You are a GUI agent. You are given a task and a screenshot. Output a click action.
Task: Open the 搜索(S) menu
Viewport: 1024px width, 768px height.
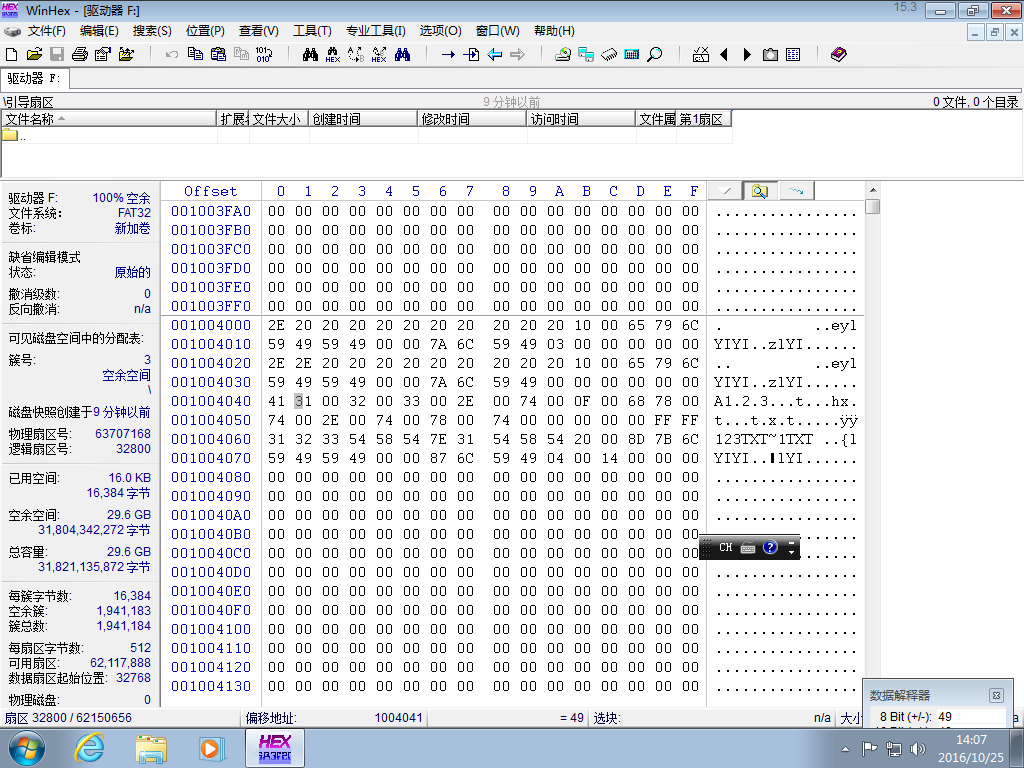(x=152, y=31)
